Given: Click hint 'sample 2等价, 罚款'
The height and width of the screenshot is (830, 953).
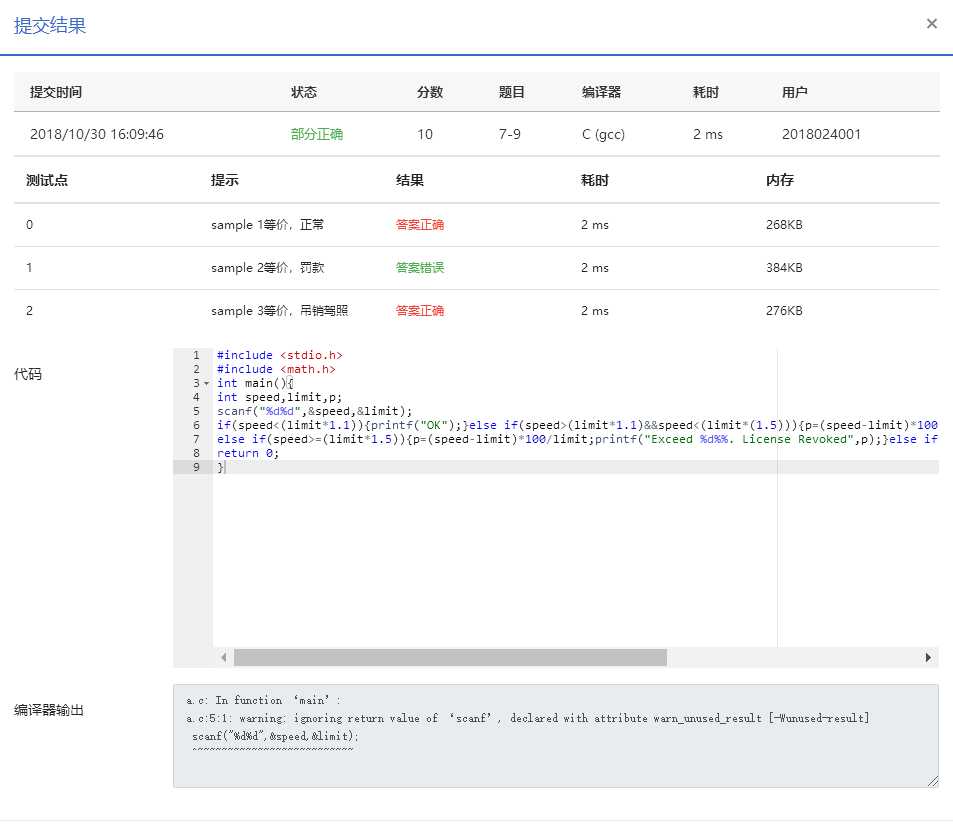Looking at the screenshot, I should (267, 268).
